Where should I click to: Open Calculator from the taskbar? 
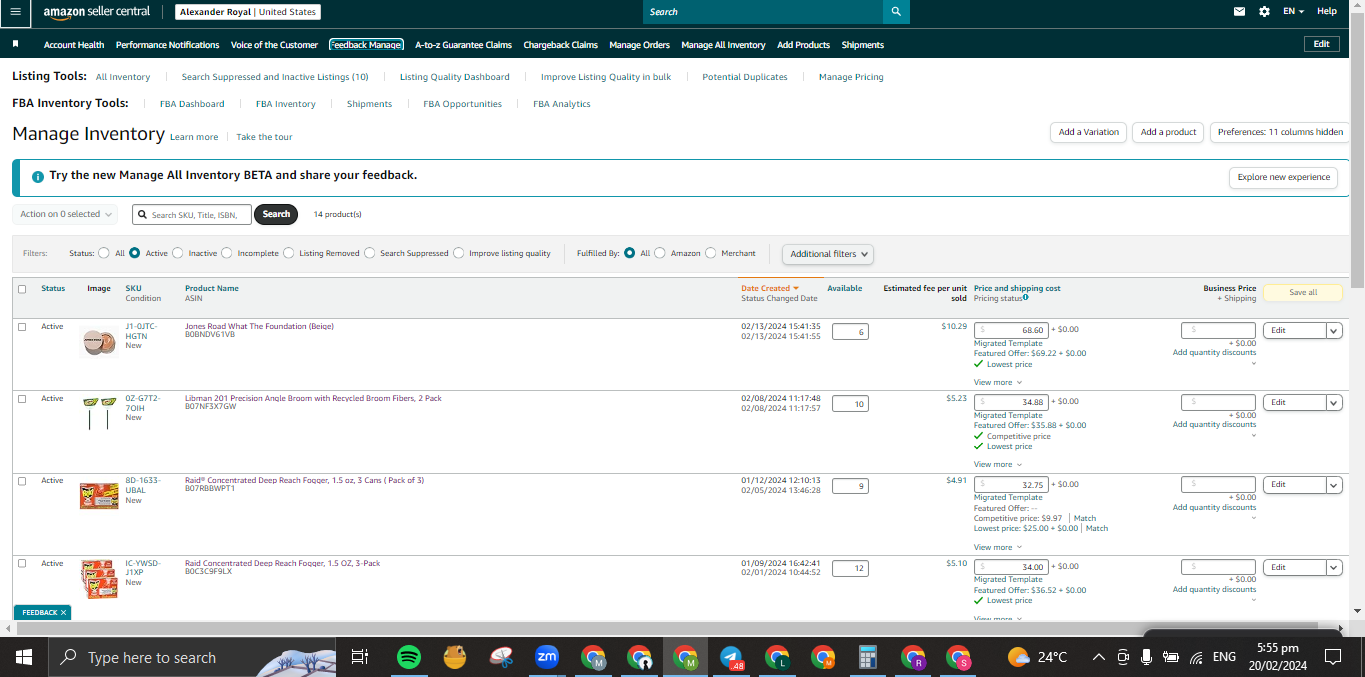pyautogui.click(x=868, y=657)
